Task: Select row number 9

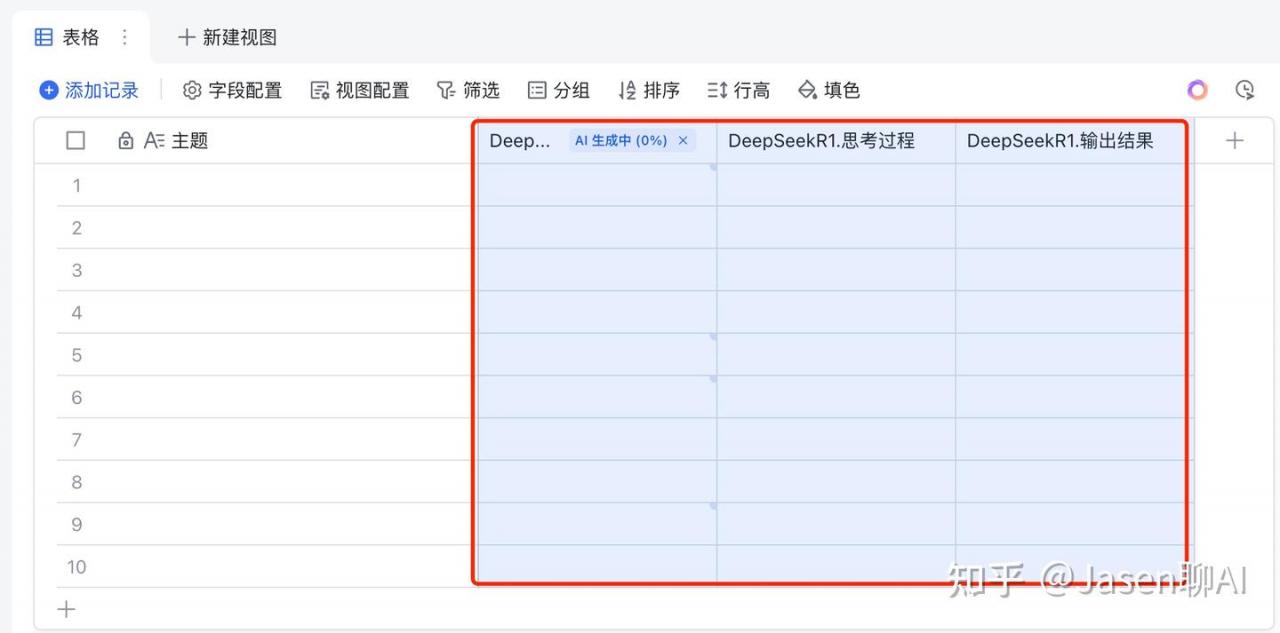Action: 76,524
